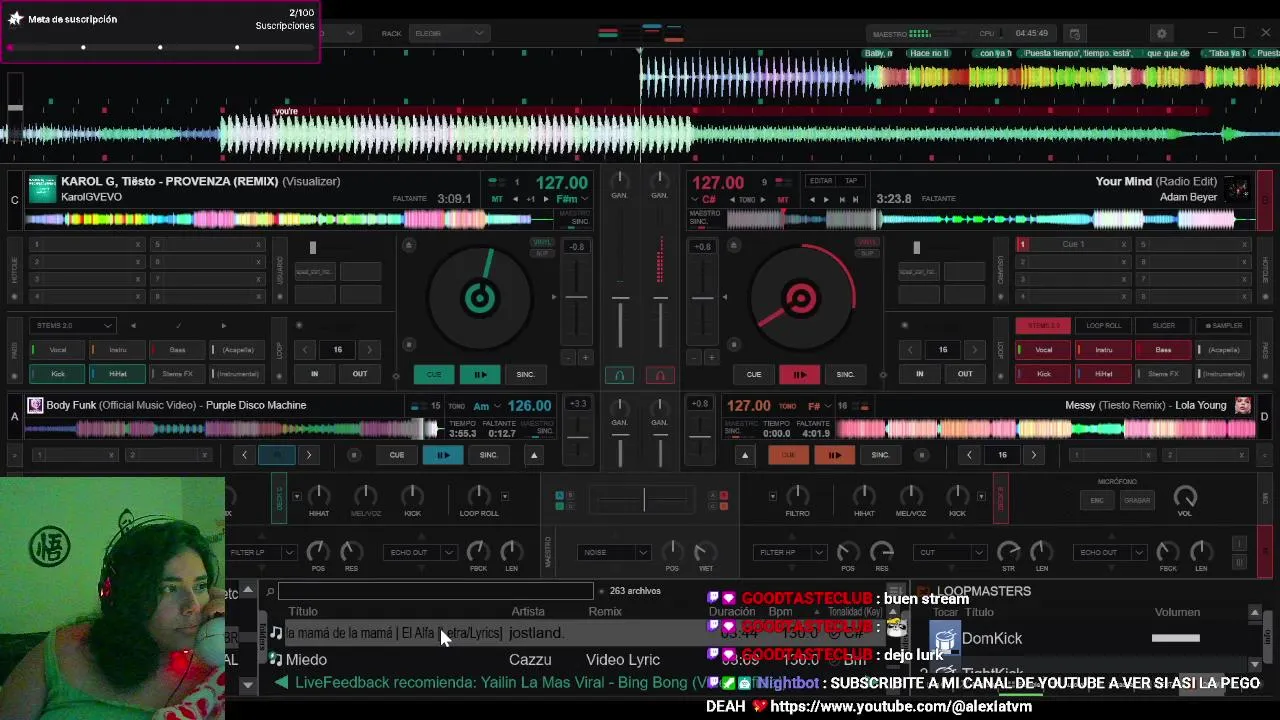Click CUE on the Your Mind deck
Image resolution: width=1280 pixels, height=720 pixels.
coord(754,374)
